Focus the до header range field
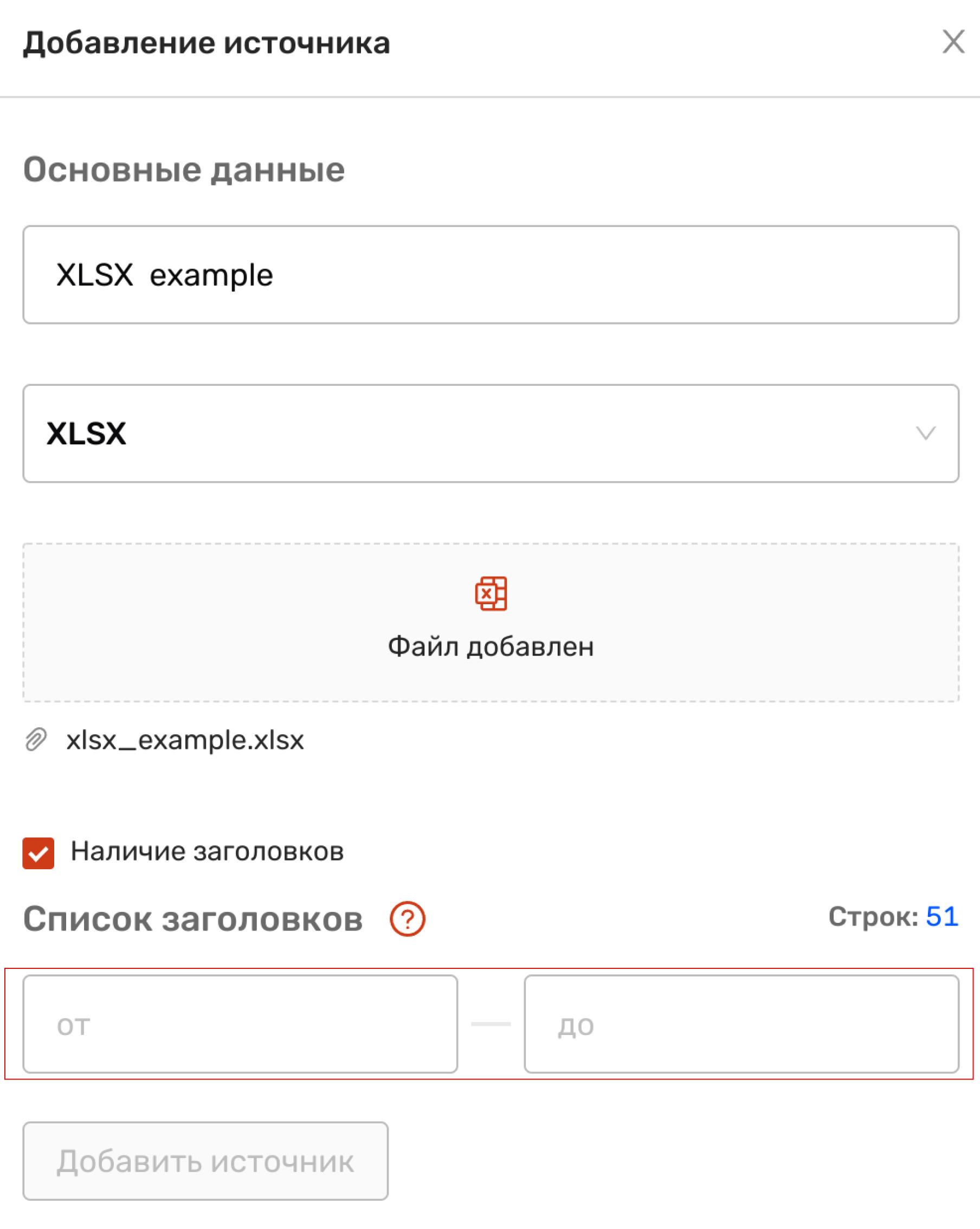This screenshot has width=980, height=1229. (x=741, y=1024)
